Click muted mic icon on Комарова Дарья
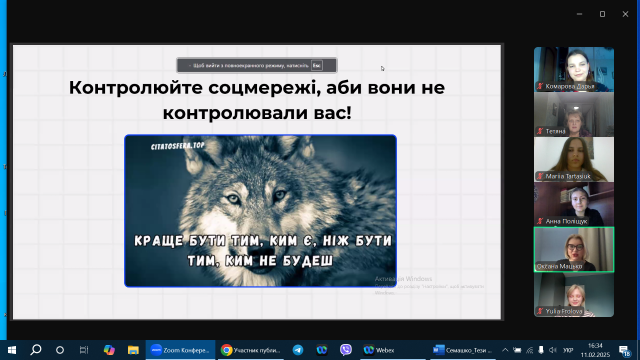This screenshot has width=640, height=360. point(540,86)
